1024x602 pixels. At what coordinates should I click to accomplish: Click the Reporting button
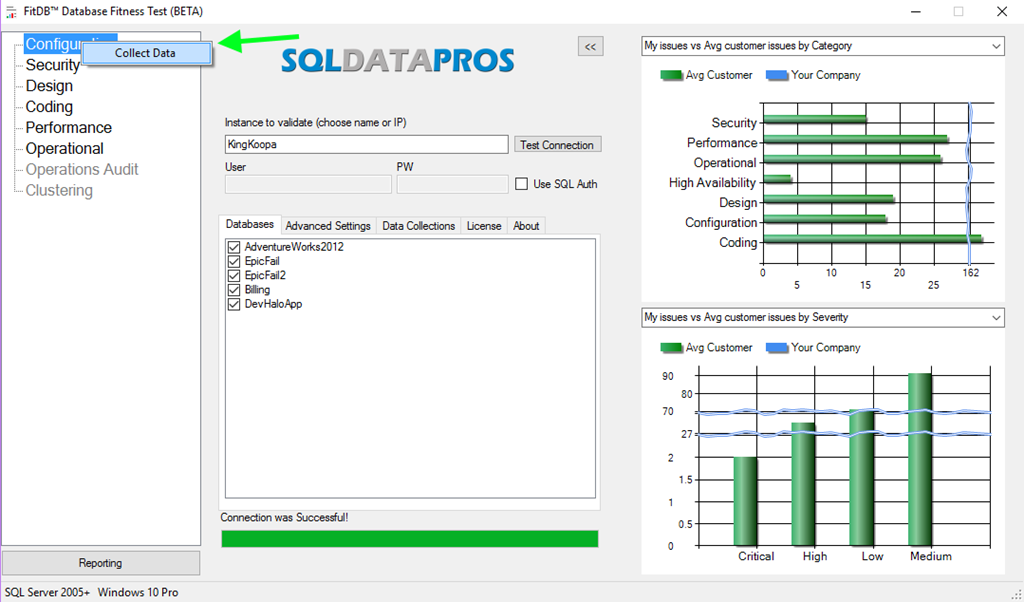pos(100,563)
